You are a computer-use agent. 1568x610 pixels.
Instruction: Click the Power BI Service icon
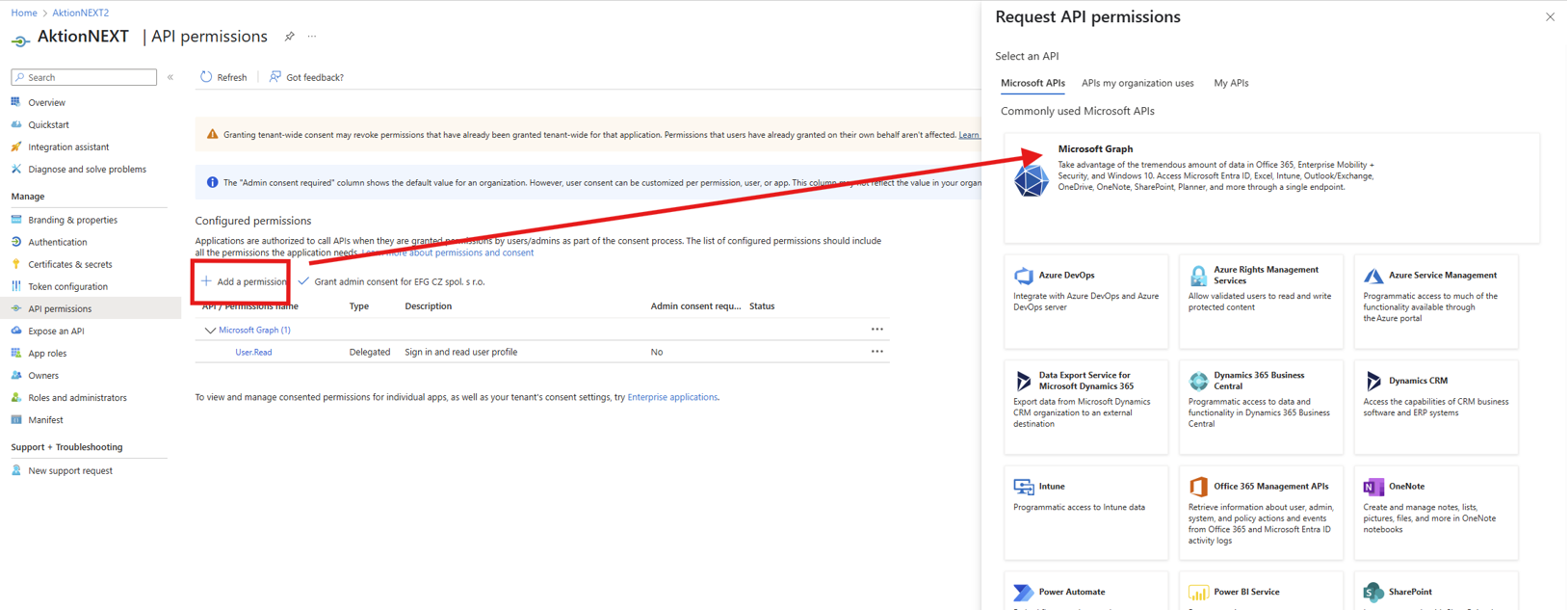coord(1198,592)
